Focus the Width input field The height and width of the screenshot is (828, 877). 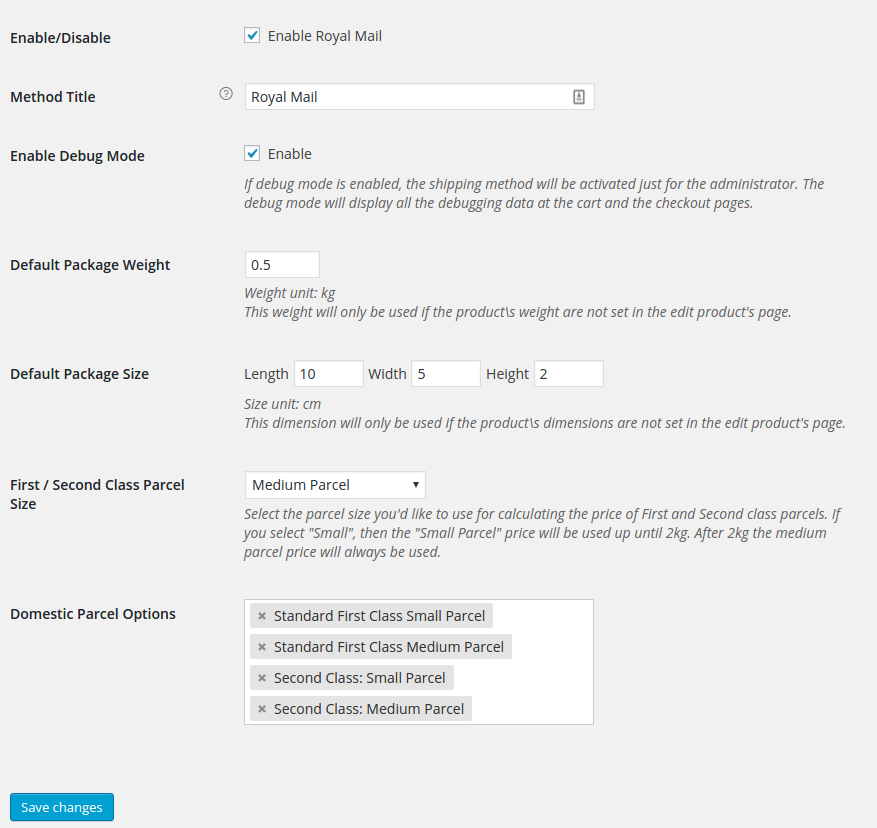(446, 374)
